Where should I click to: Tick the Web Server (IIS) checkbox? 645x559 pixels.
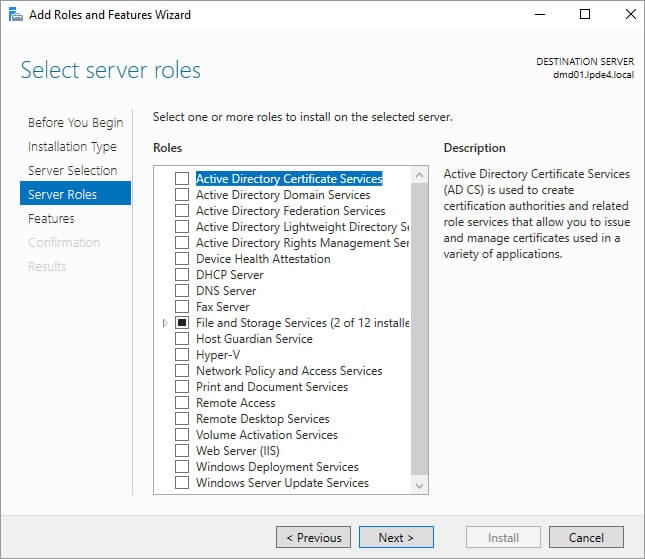coord(182,451)
